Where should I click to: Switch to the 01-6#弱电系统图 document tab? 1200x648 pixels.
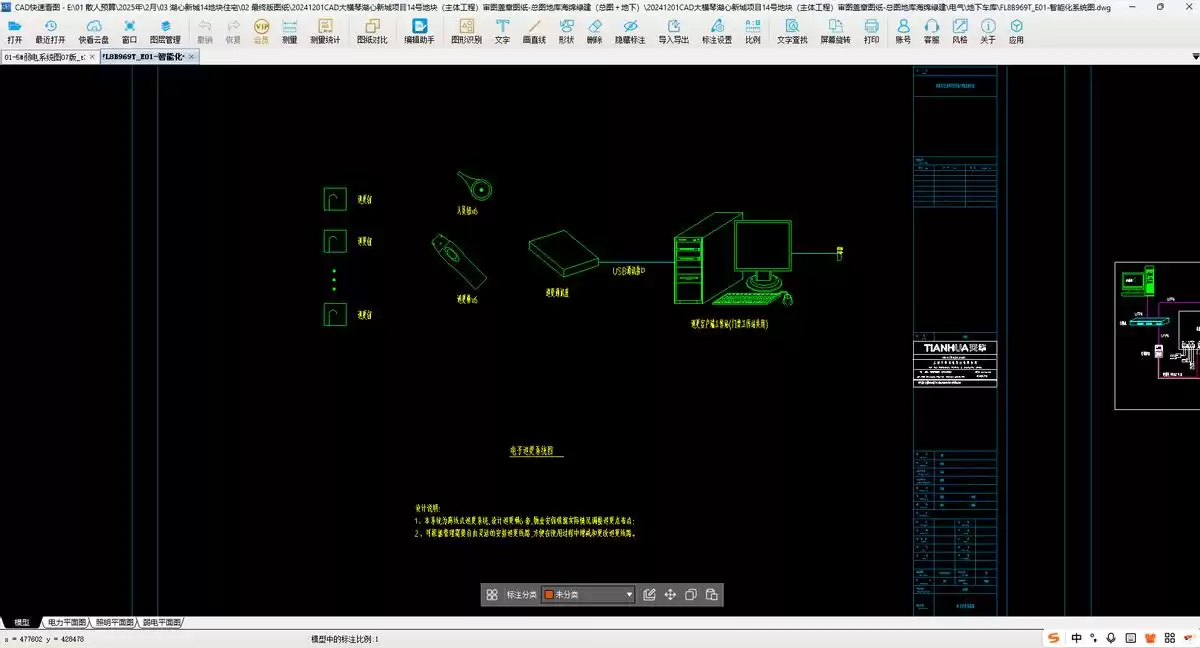[44, 57]
